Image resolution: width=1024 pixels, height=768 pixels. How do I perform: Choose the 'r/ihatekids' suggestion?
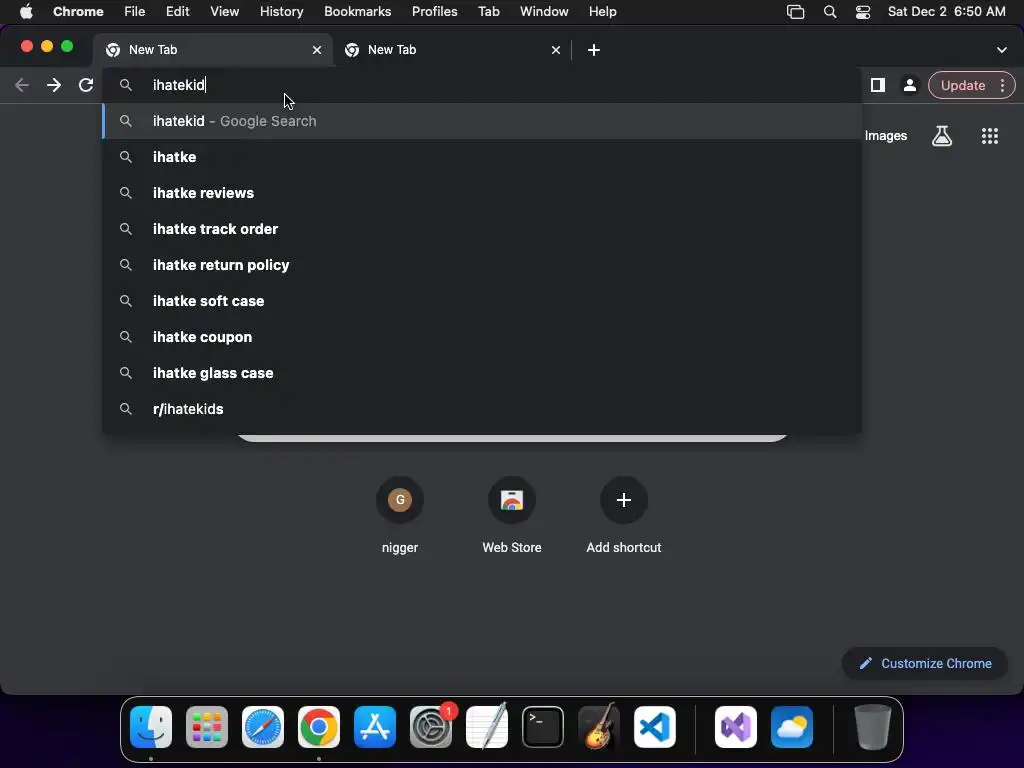point(482,408)
